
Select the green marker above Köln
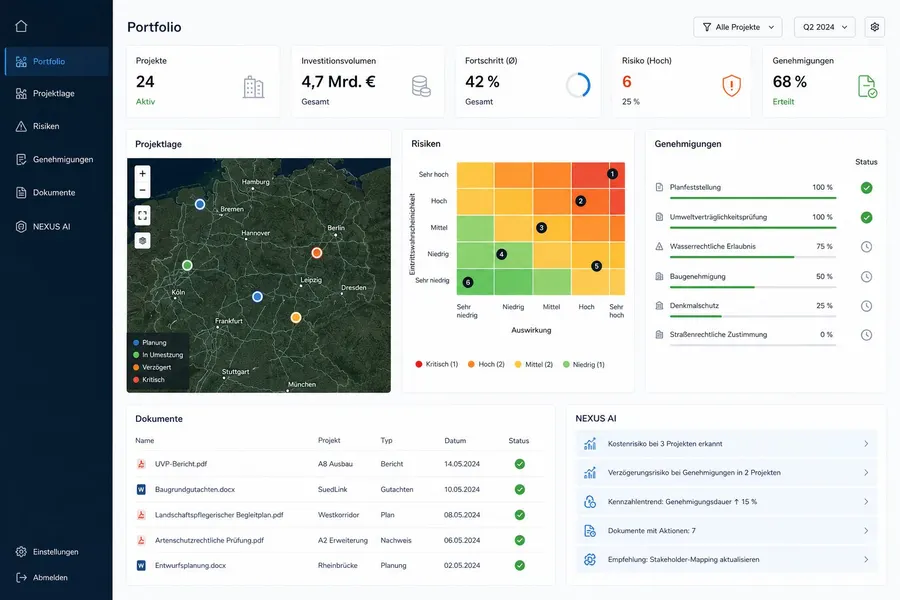tap(187, 265)
